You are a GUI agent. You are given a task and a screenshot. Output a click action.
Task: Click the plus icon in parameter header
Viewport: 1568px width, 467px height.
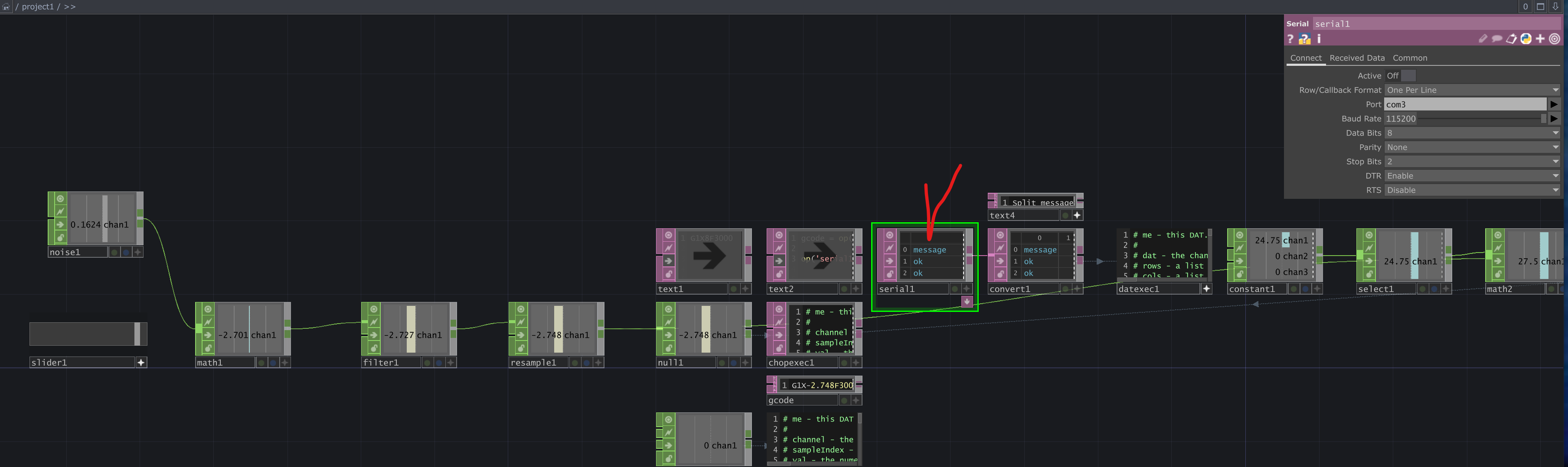[x=1540, y=39]
